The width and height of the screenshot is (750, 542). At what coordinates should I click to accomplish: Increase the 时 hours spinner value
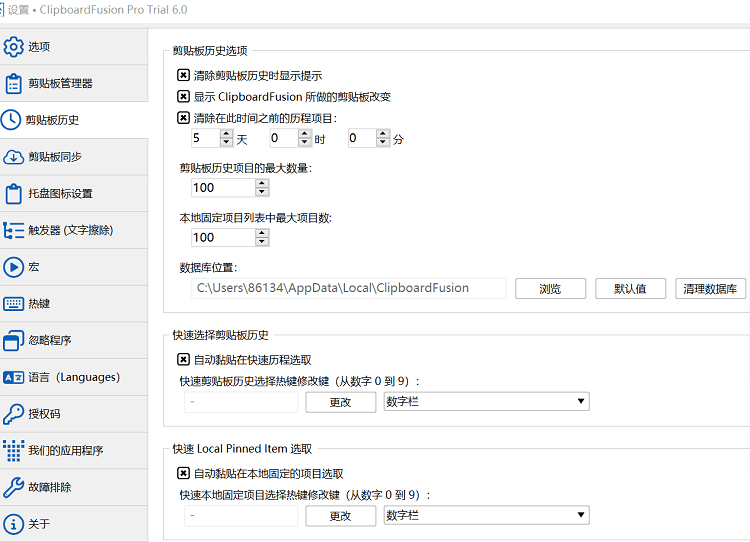[305, 134]
